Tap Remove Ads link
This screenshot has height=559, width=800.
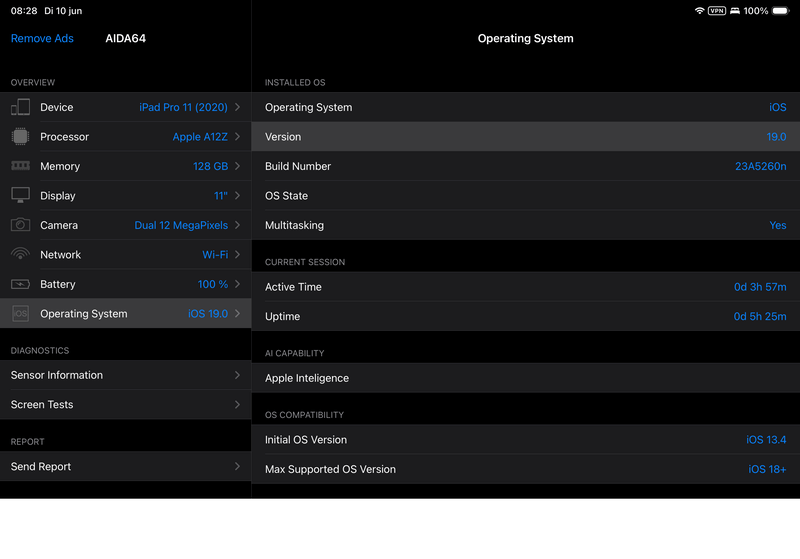[x=42, y=38]
